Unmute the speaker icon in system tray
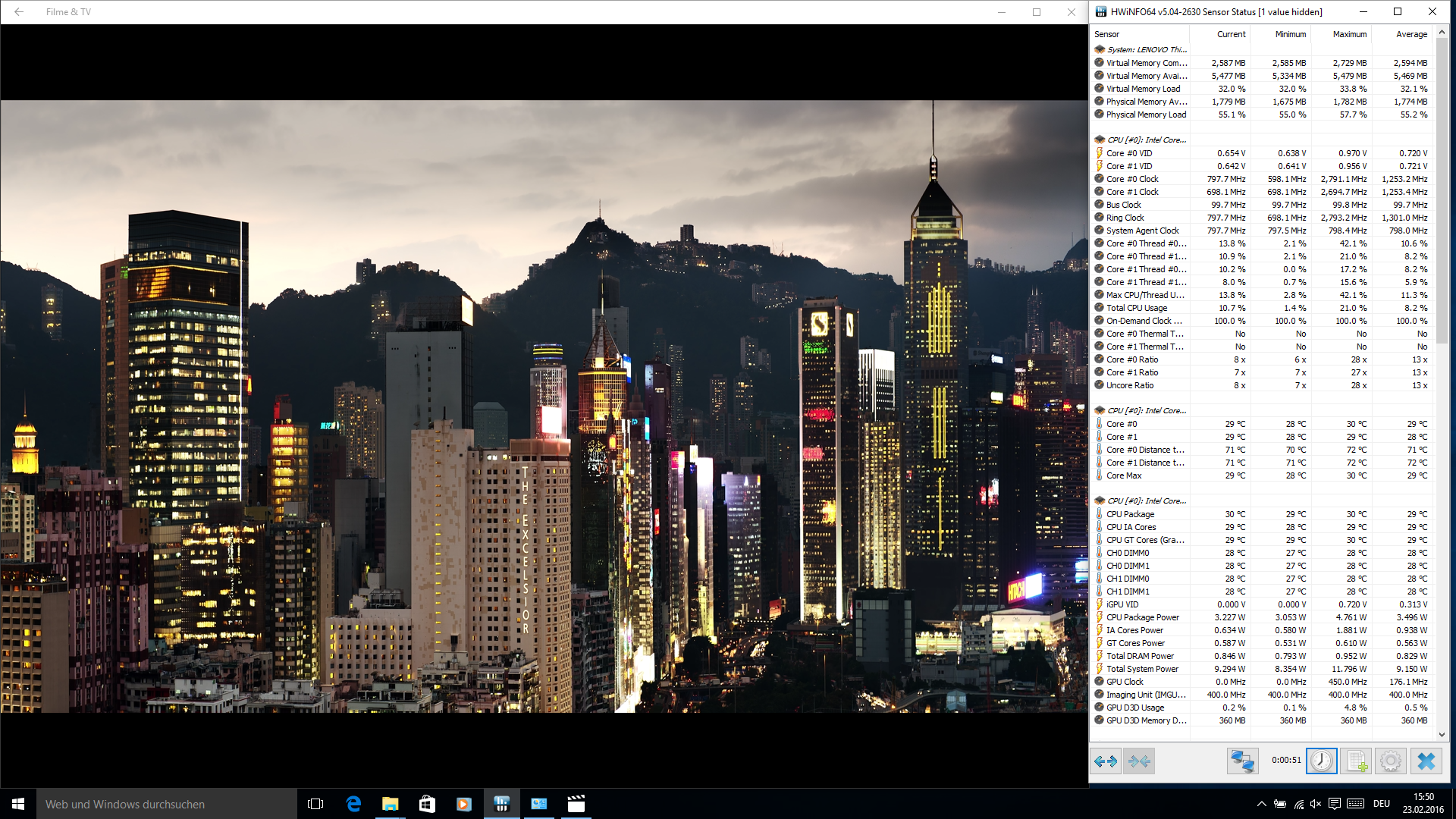Viewport: 1456px width, 819px height. pyautogui.click(x=1316, y=804)
